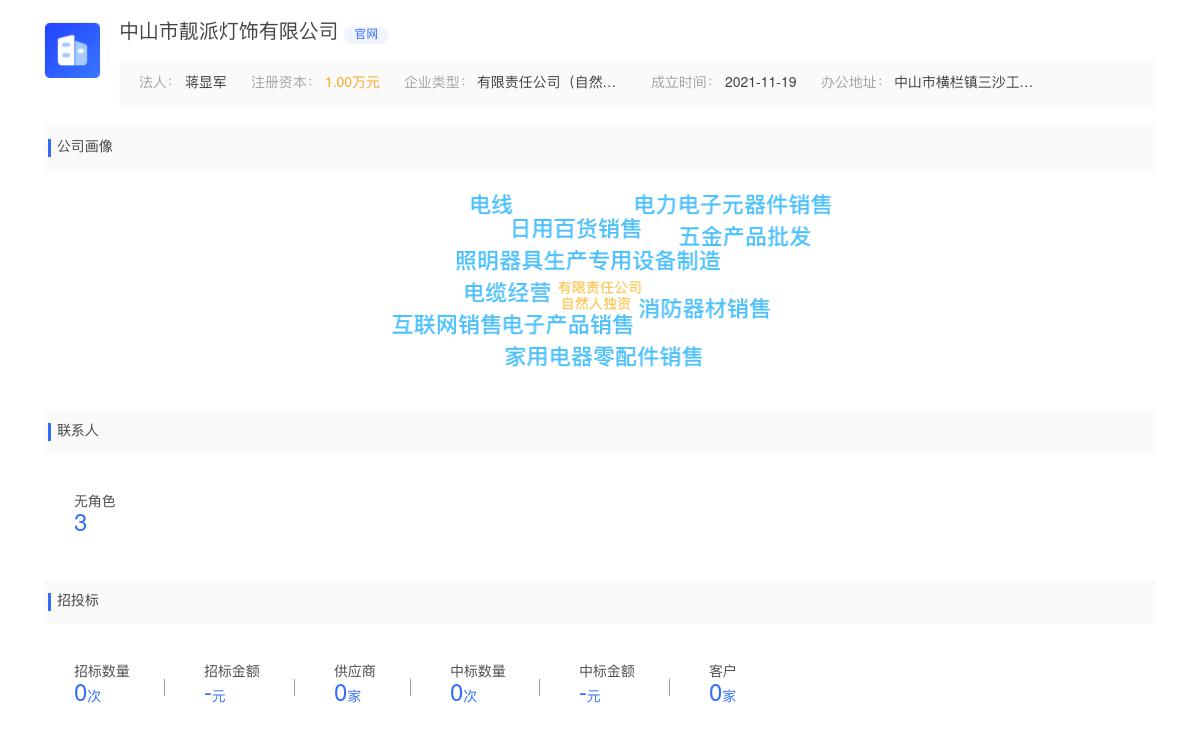Image resolution: width=1200 pixels, height=752 pixels.
Task: Click enterprise type 有限责任公司（自然...
Action: [546, 83]
